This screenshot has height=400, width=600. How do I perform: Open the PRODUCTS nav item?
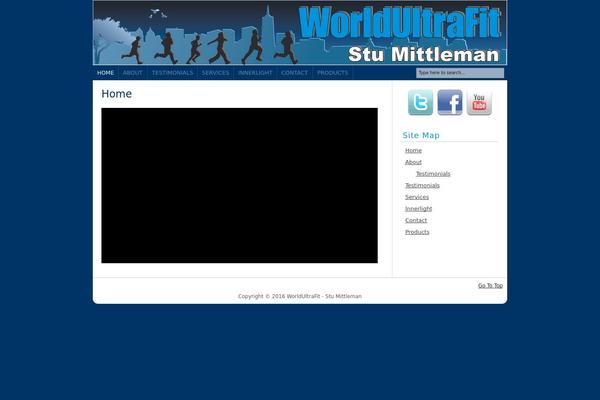click(333, 73)
